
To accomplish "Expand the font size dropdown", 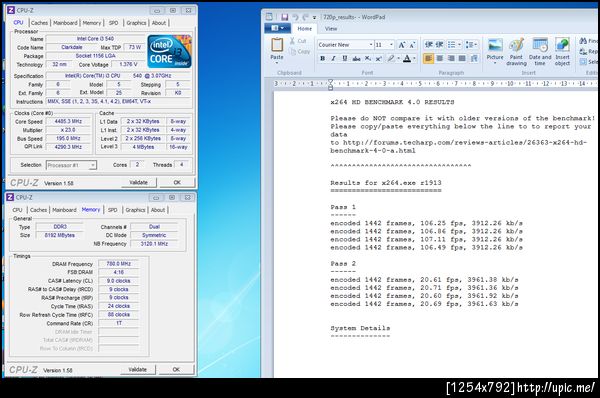I will (391, 45).
